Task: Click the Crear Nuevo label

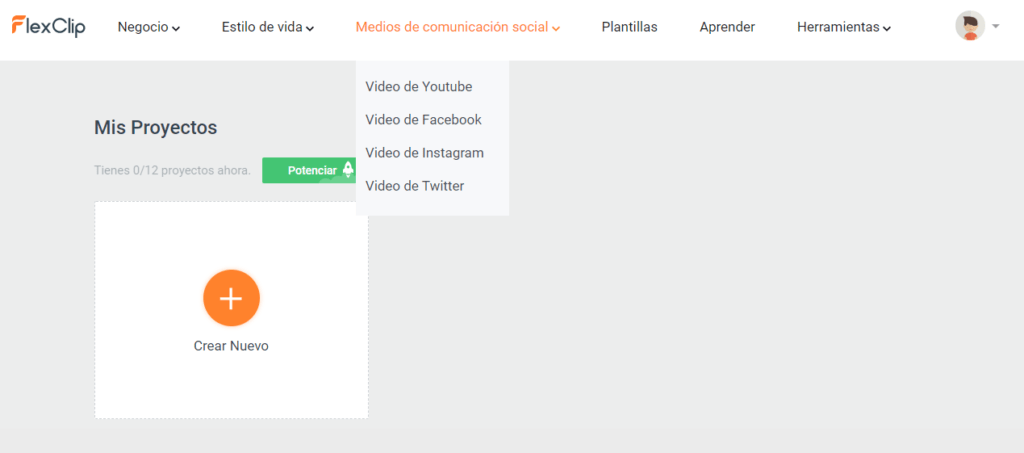Action: (x=231, y=346)
